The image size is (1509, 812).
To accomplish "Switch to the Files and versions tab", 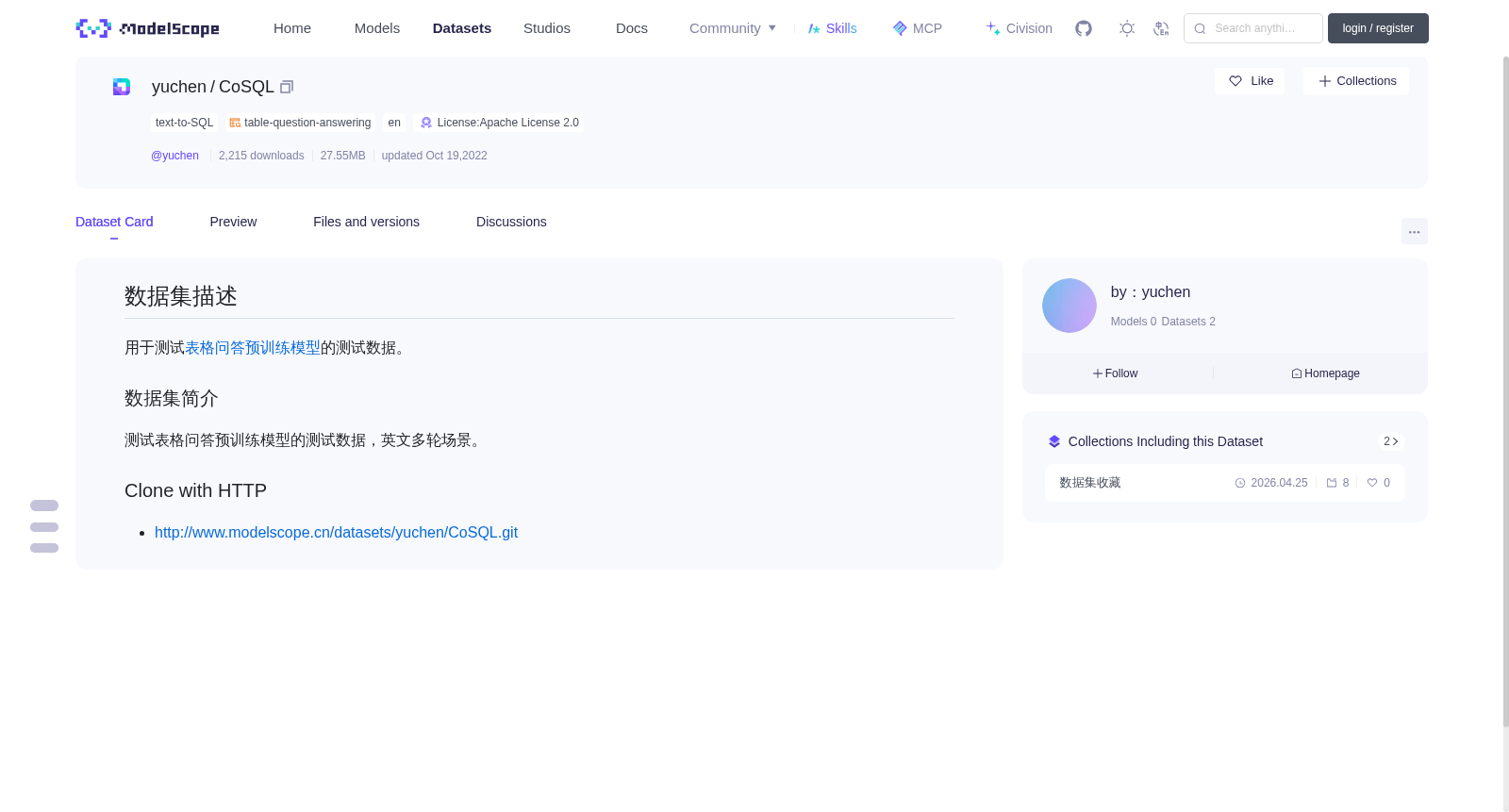I will coord(366,222).
